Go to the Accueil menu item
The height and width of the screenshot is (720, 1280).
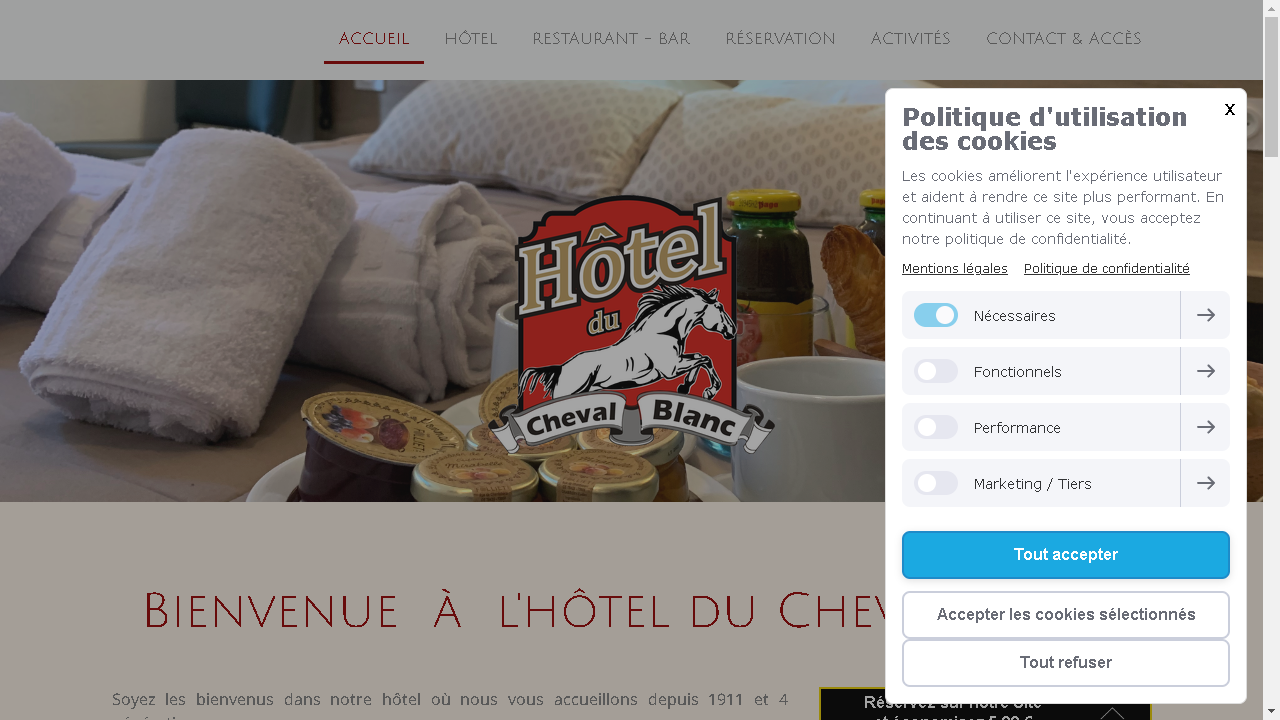tap(374, 39)
